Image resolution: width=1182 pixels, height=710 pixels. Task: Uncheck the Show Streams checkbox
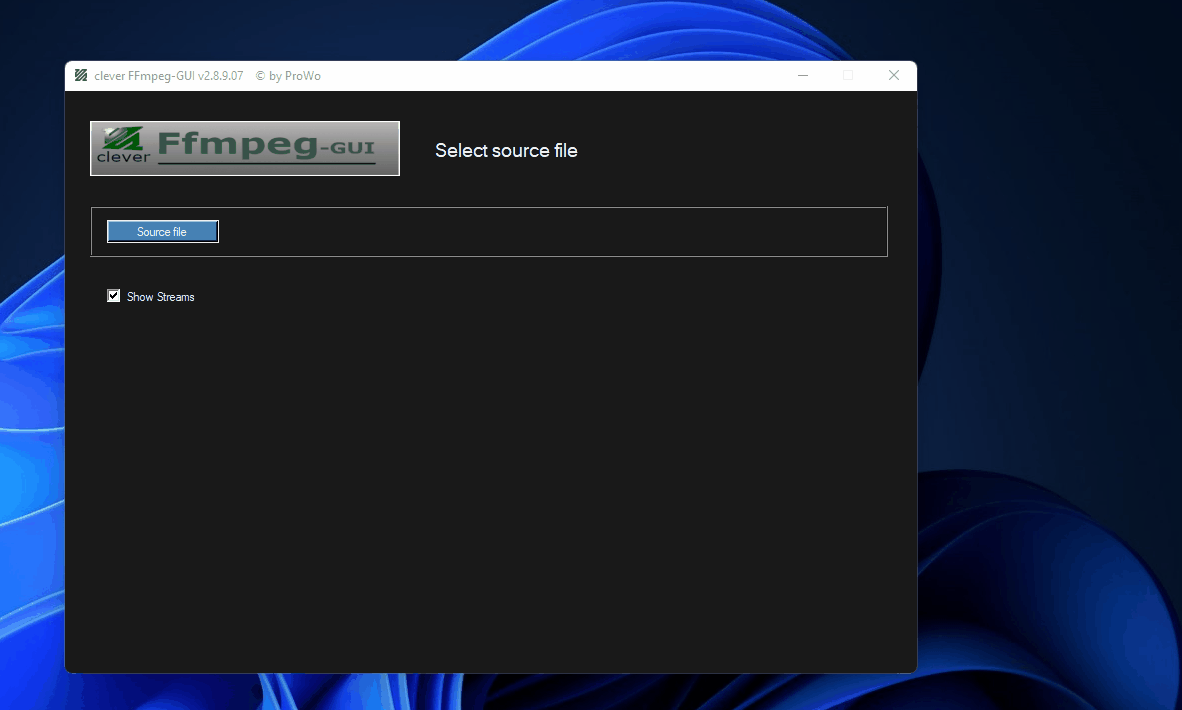click(114, 295)
